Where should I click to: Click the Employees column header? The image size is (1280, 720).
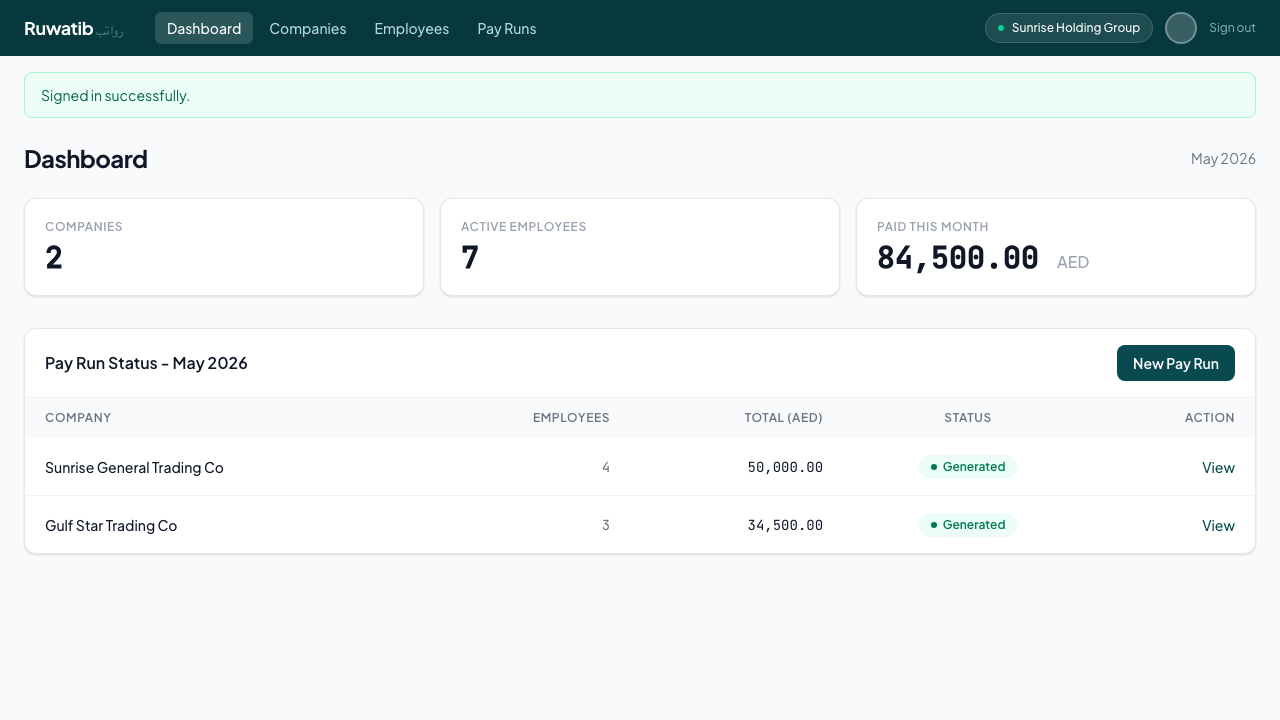(x=571, y=417)
